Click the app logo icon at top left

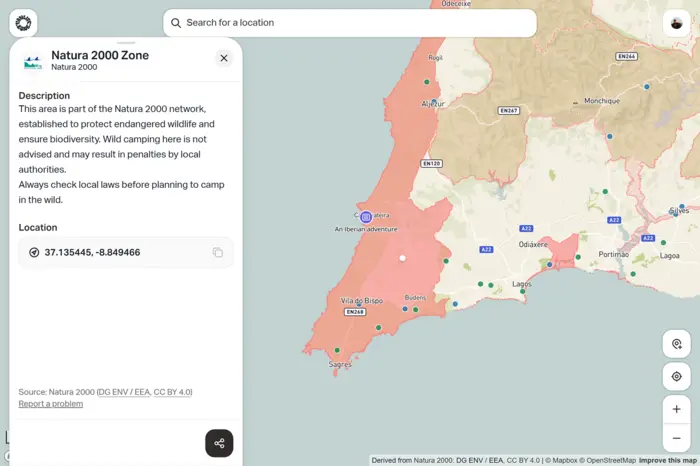click(x=23, y=23)
